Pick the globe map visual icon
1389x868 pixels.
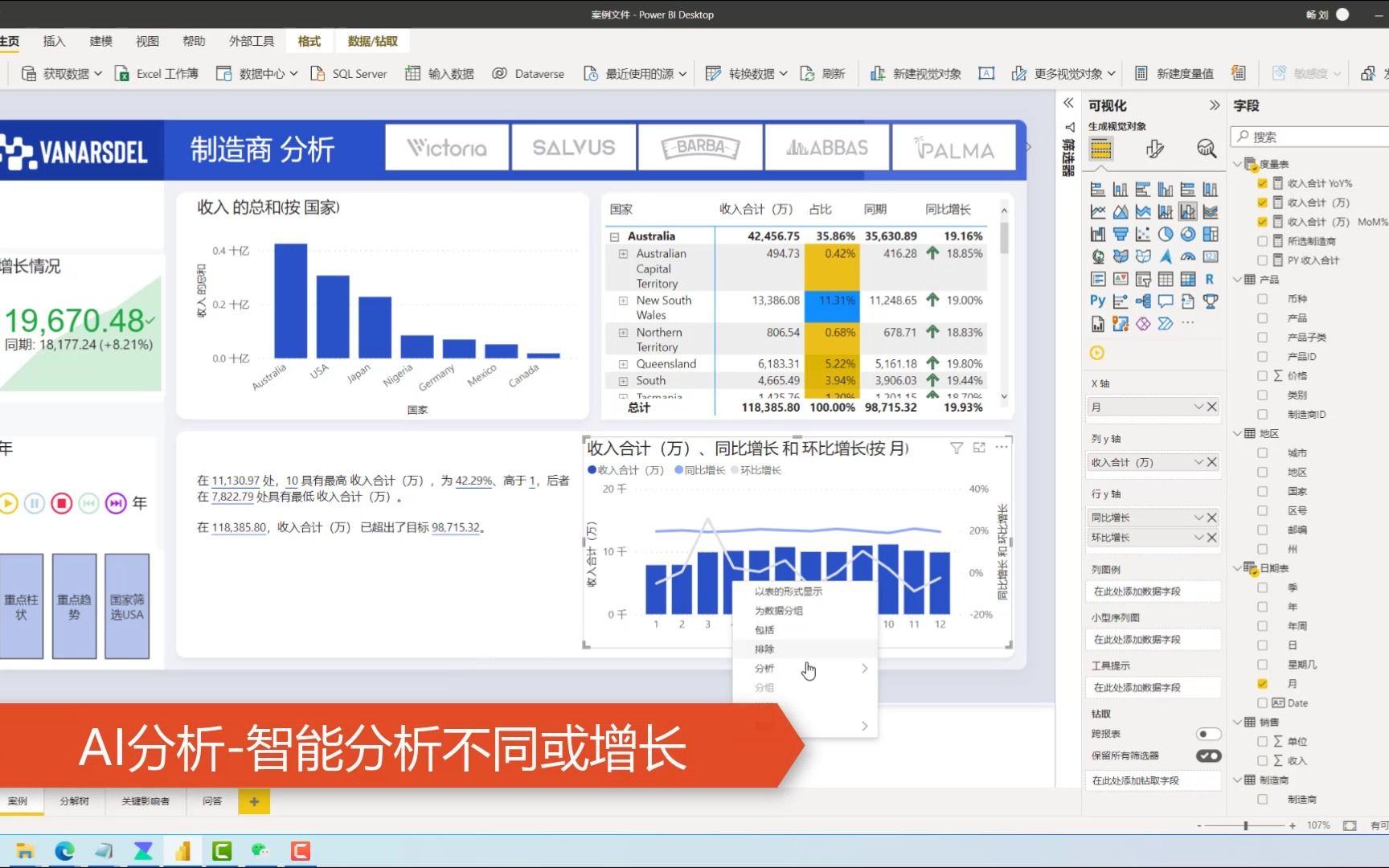1097,256
